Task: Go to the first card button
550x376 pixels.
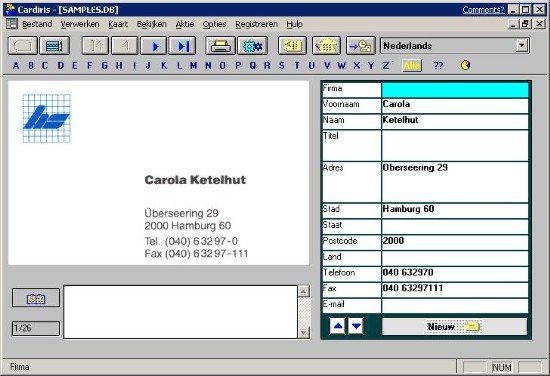Action: pos(96,46)
